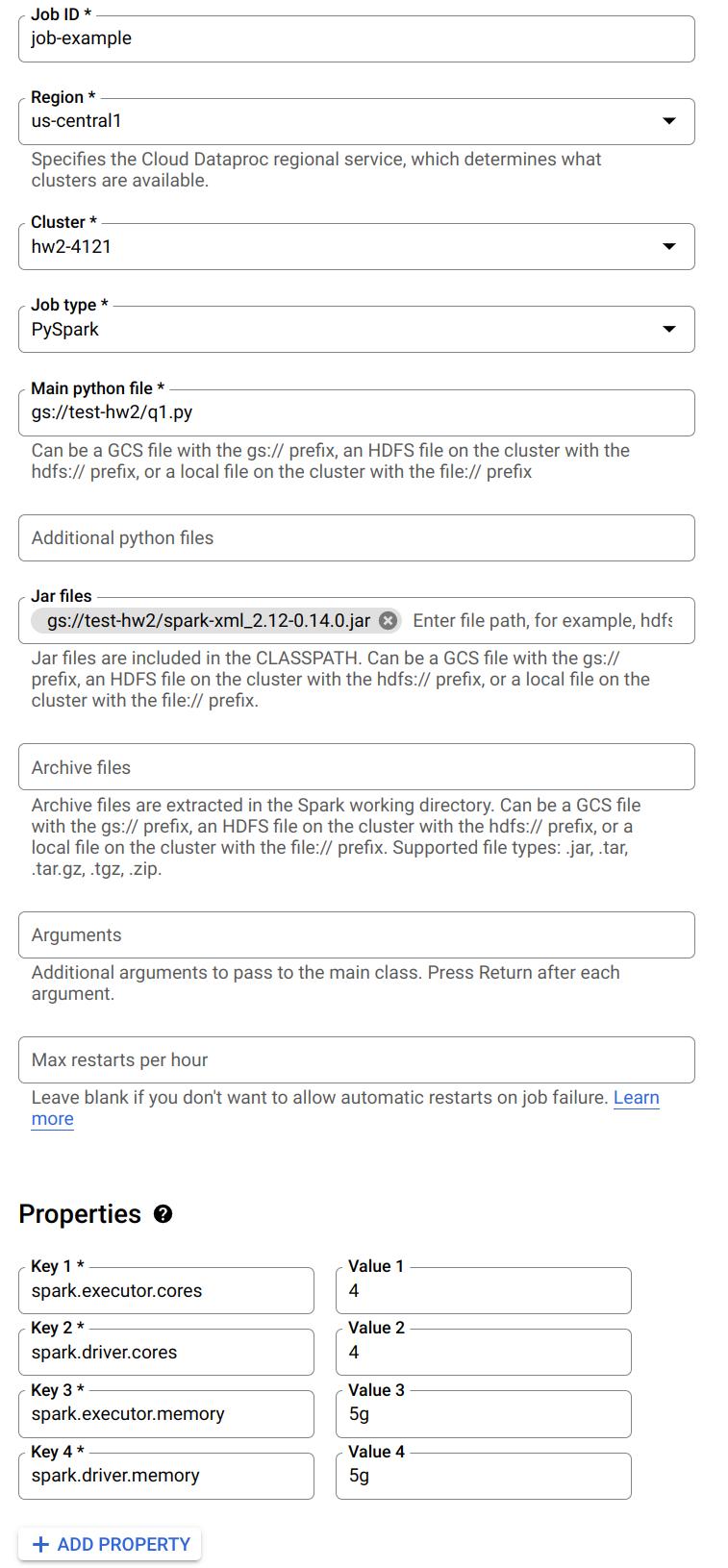Select the Value 1 field showing 4
Viewport: 728px width, 1568px height.
click(x=483, y=1290)
